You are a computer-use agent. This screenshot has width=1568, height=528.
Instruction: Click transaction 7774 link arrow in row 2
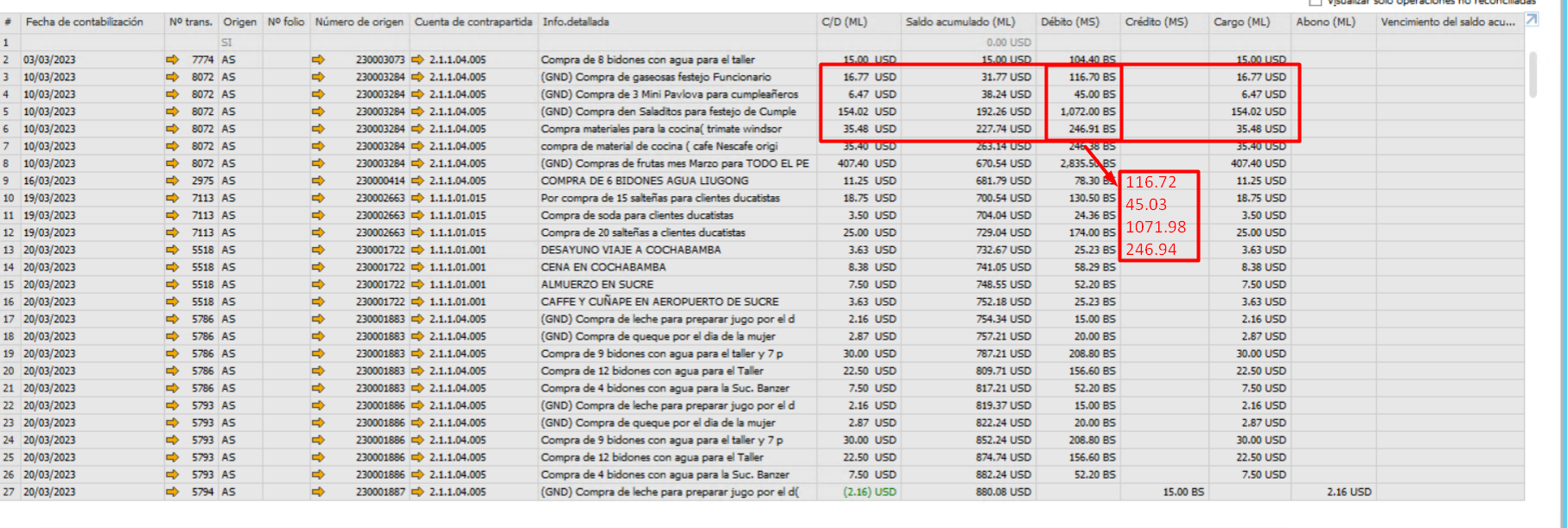(172, 60)
